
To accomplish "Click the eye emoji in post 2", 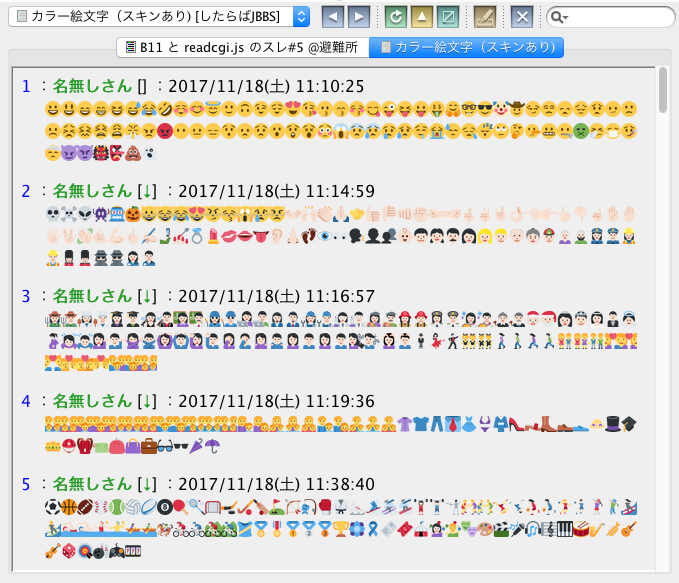I will 325,236.
